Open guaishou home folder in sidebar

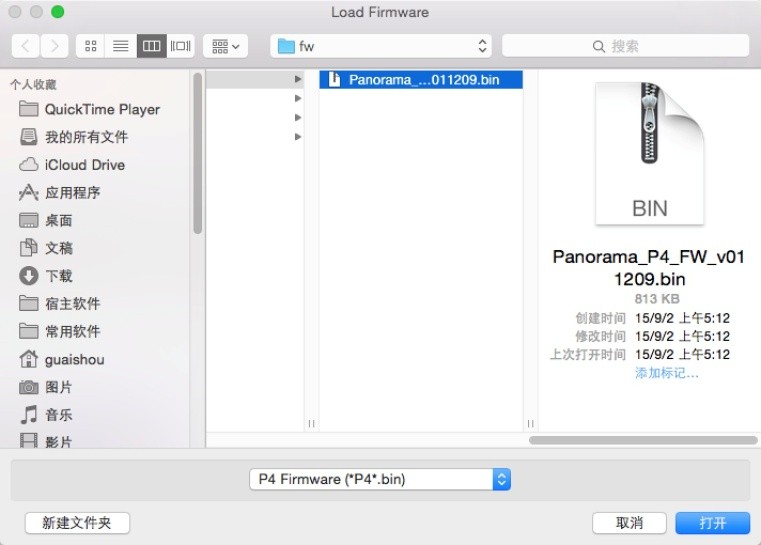(x=74, y=359)
